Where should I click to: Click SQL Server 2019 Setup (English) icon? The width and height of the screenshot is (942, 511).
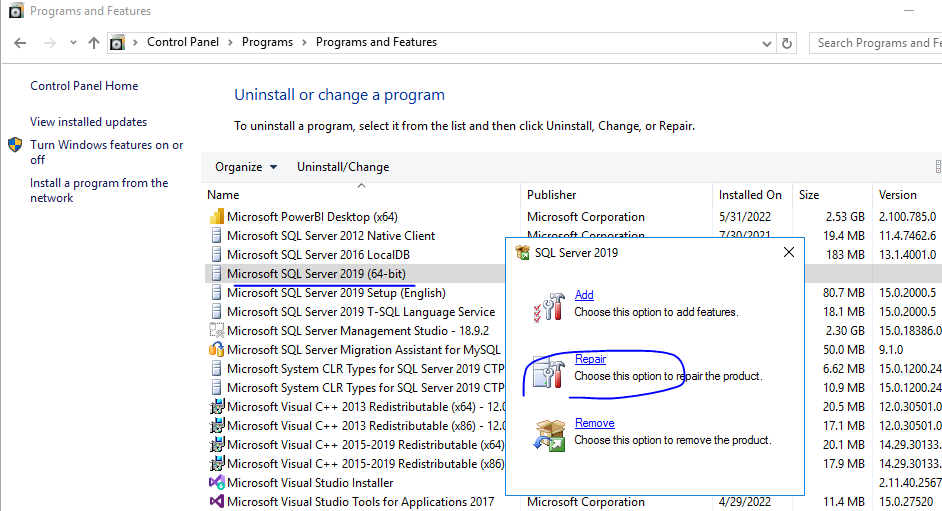(216, 293)
